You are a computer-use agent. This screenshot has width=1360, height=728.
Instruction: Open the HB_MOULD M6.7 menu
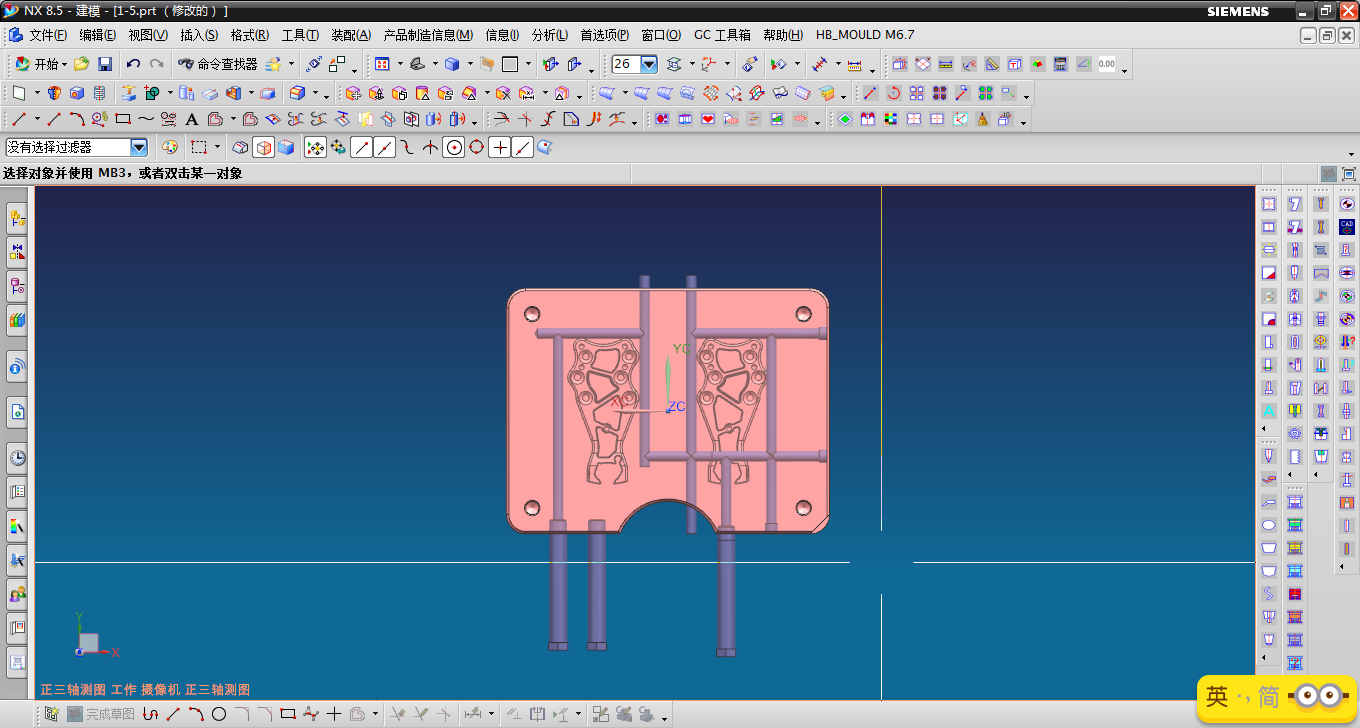click(x=864, y=35)
